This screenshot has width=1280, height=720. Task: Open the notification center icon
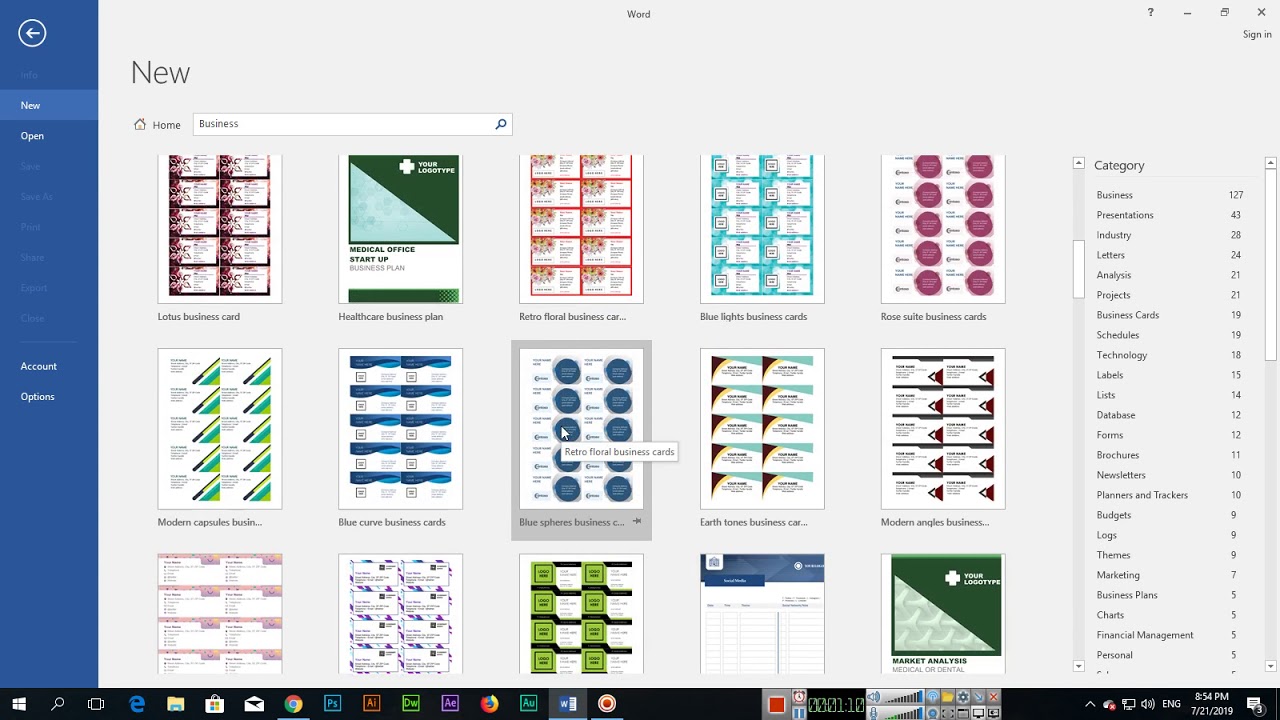pyautogui.click(x=1255, y=704)
